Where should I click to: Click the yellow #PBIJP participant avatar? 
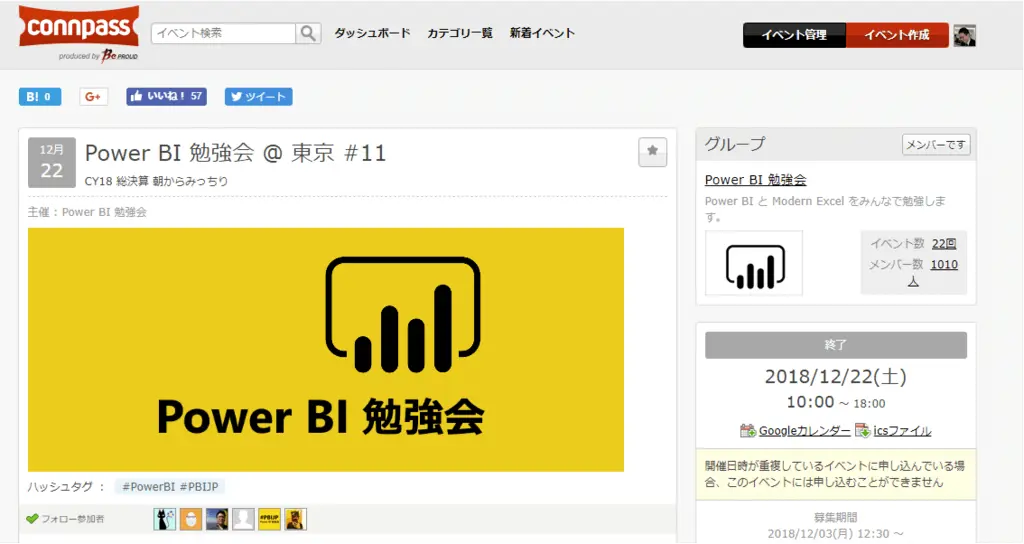point(269,519)
